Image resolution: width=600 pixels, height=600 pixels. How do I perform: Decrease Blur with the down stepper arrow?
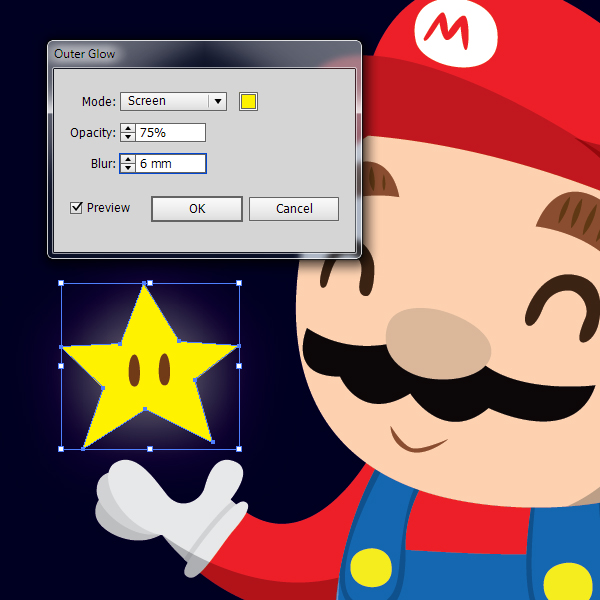pos(127,168)
